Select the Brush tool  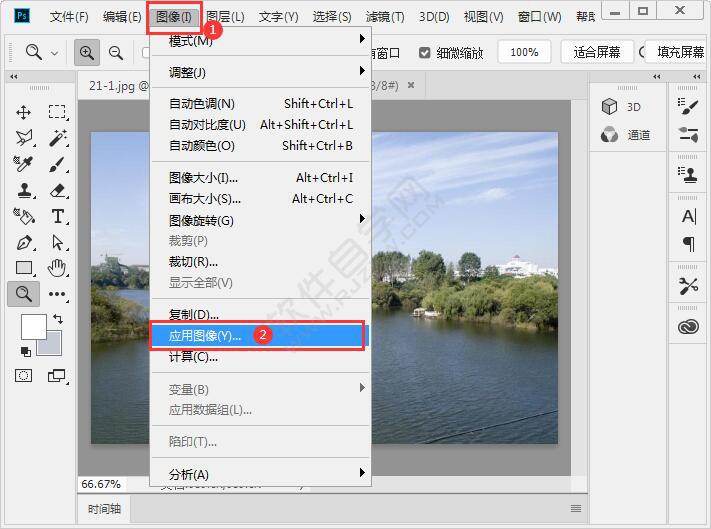tap(58, 164)
